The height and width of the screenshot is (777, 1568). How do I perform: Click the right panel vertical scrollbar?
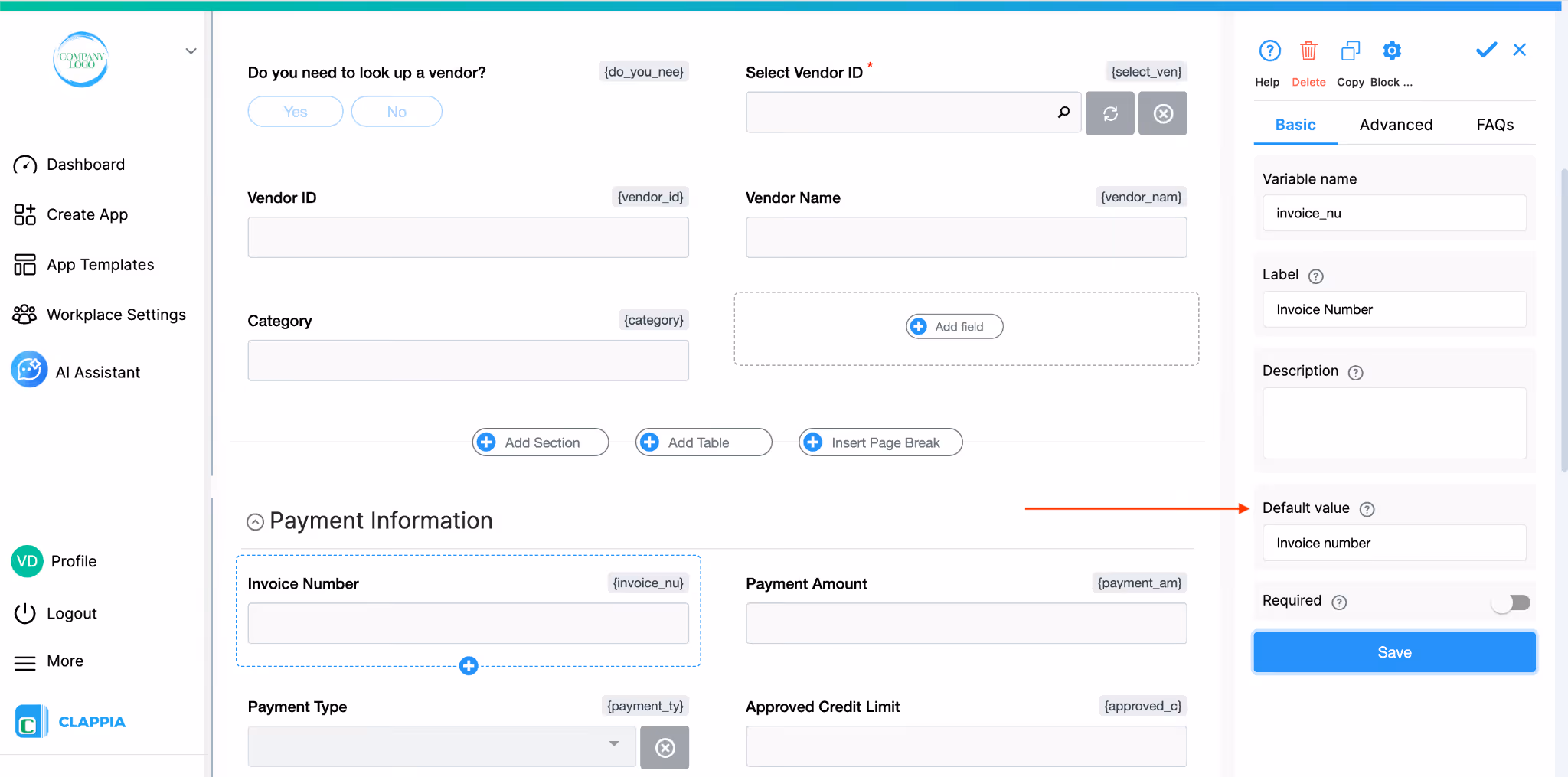[1563, 320]
